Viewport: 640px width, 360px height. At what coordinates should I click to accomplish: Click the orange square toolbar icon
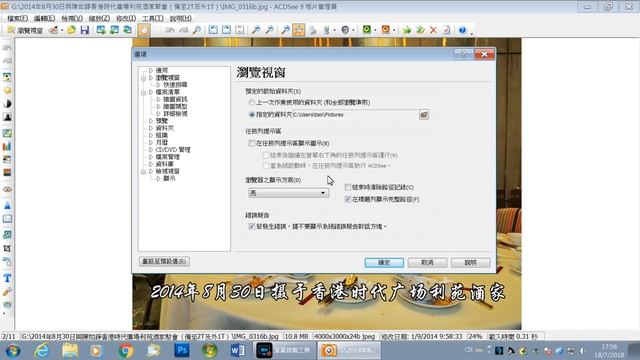(x=385, y=29)
